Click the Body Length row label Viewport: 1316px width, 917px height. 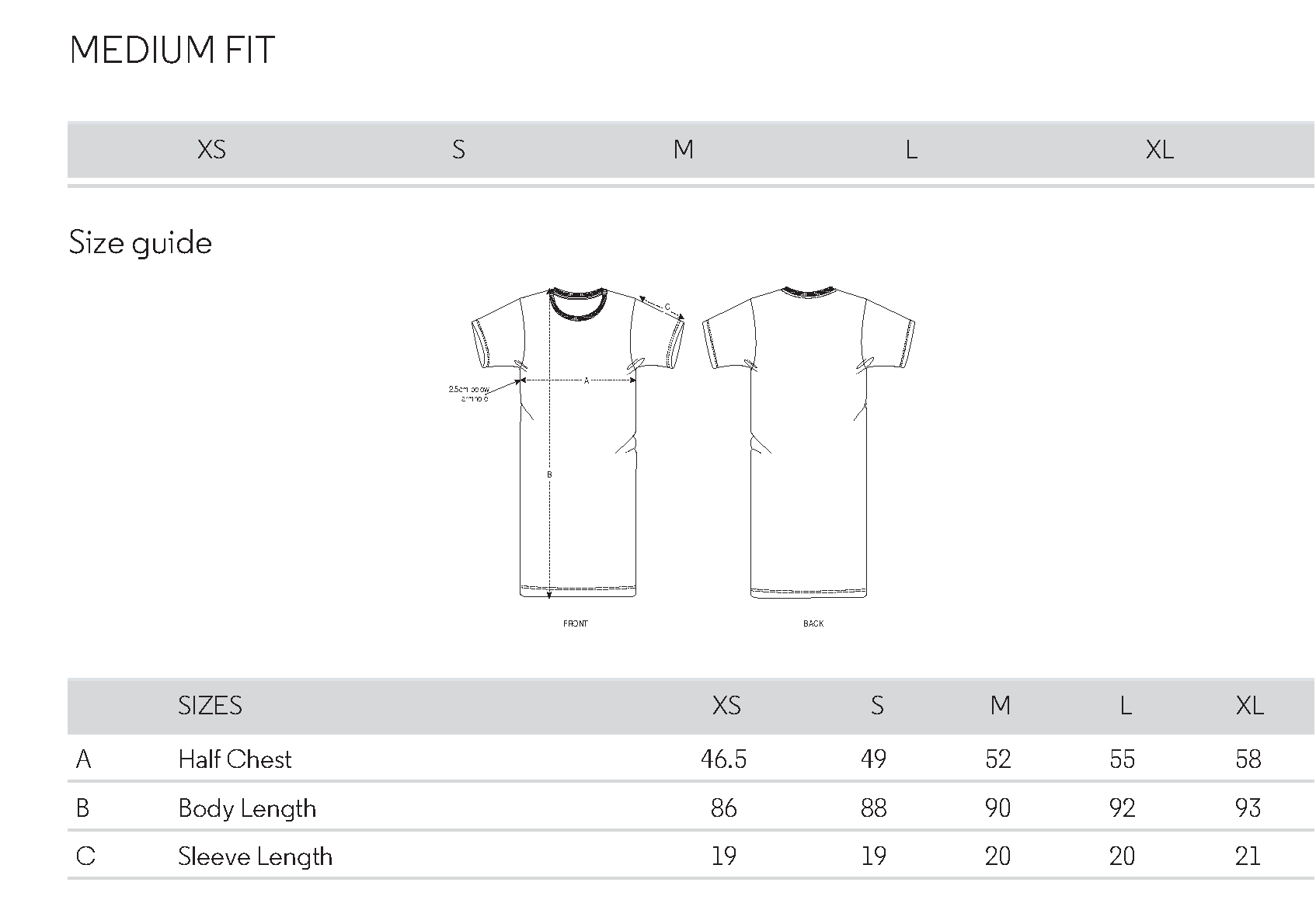click(x=247, y=808)
